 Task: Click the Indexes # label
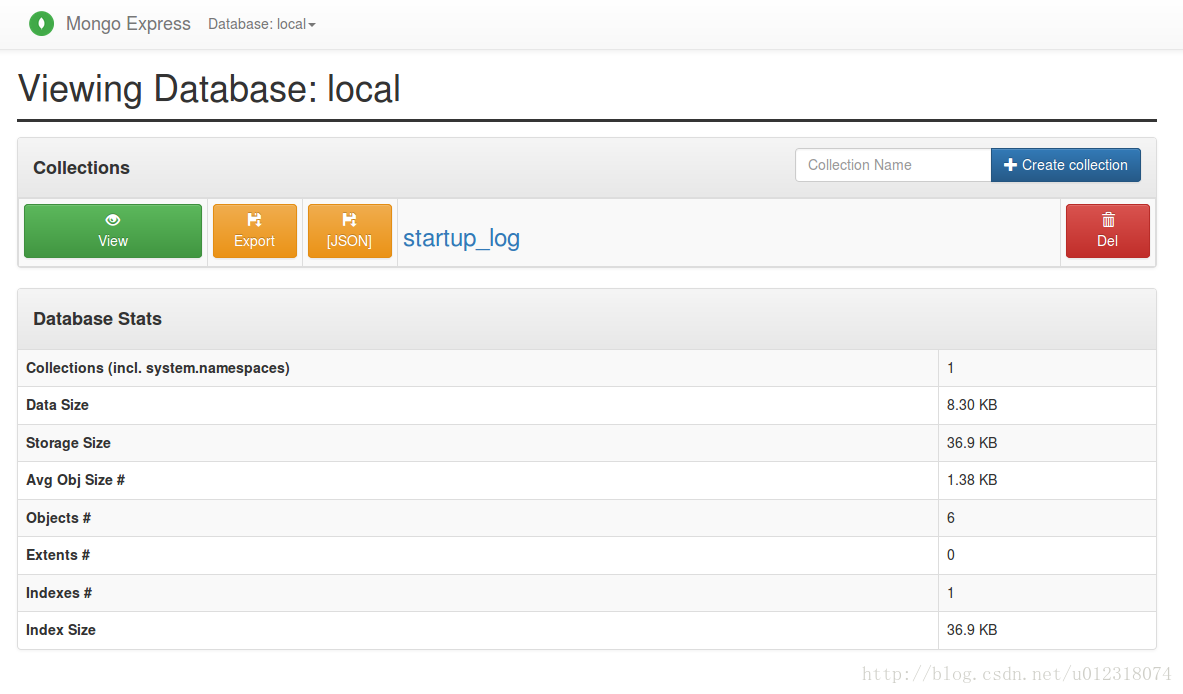pos(59,593)
